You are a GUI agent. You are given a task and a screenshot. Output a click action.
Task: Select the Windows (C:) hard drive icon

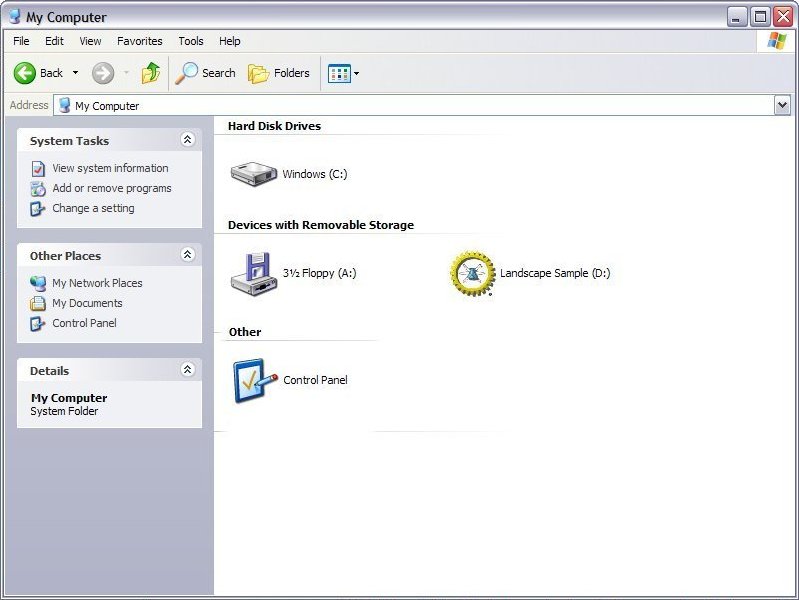point(254,174)
